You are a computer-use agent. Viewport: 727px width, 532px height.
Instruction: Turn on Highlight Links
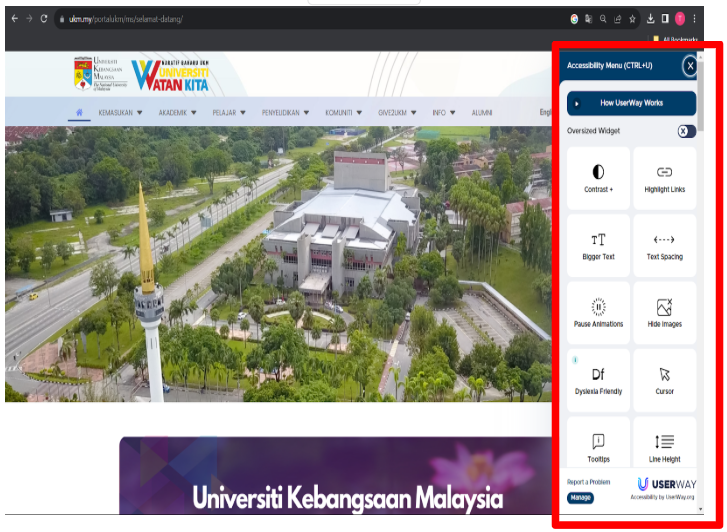pyautogui.click(x=664, y=178)
